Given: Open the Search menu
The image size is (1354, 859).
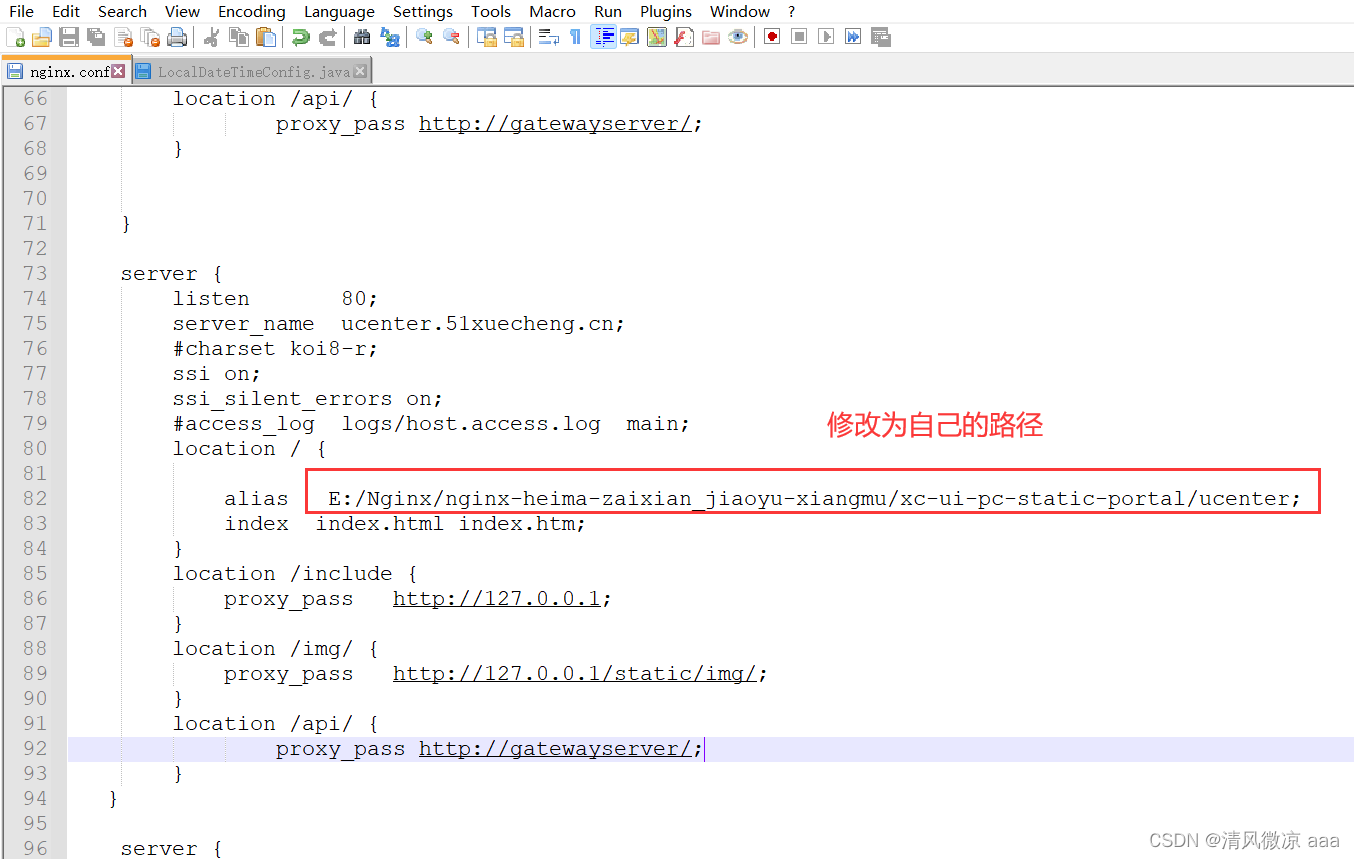Looking at the screenshot, I should pyautogui.click(x=122, y=12).
